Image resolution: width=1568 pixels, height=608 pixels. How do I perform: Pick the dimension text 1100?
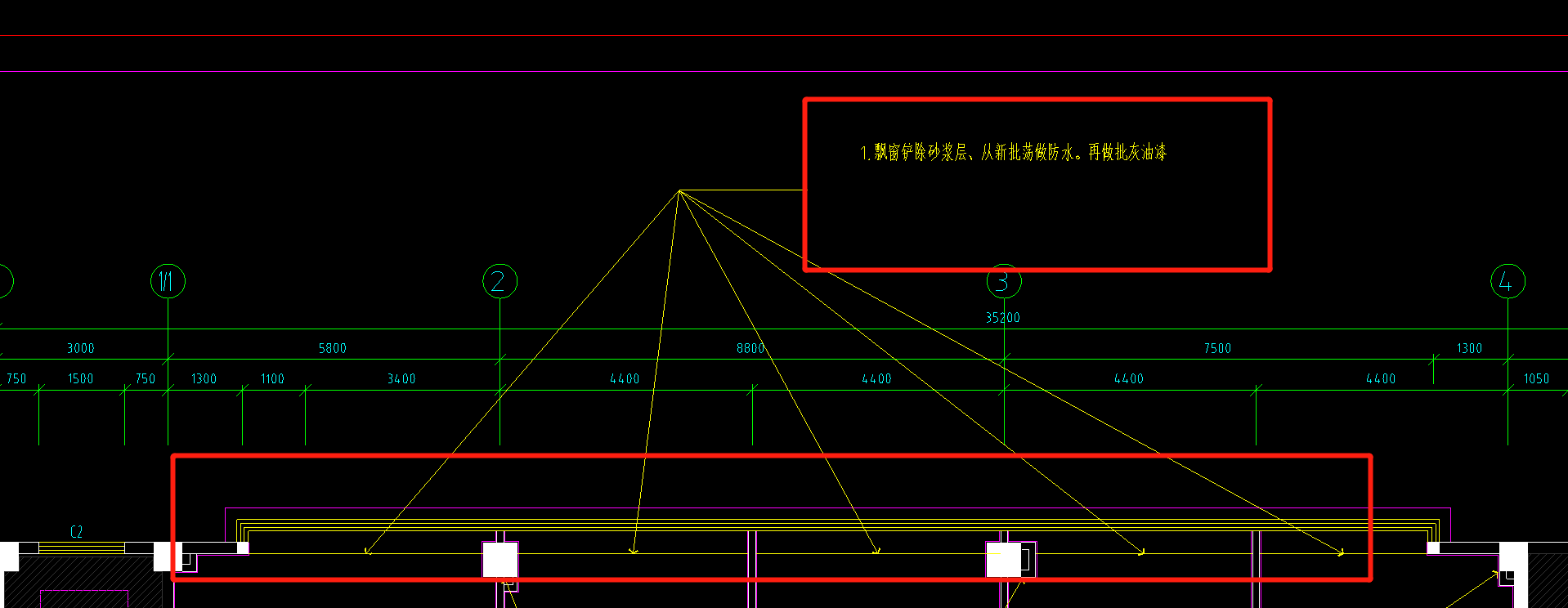[272, 379]
